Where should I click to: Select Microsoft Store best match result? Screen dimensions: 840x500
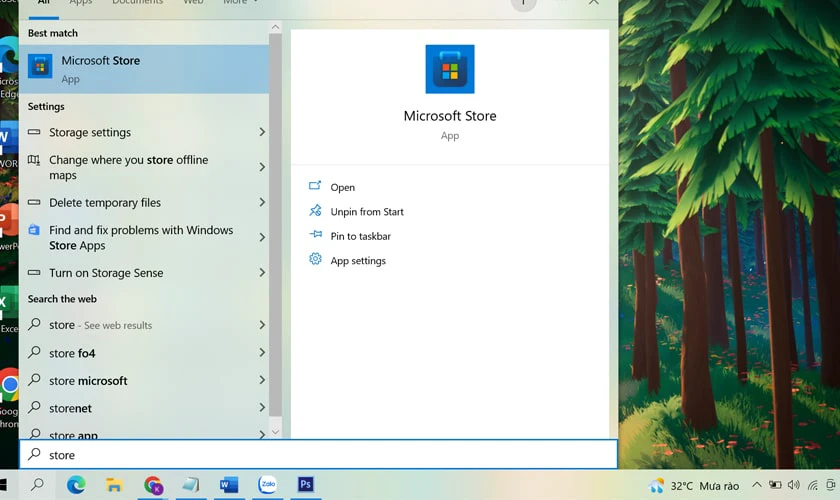tap(144, 69)
